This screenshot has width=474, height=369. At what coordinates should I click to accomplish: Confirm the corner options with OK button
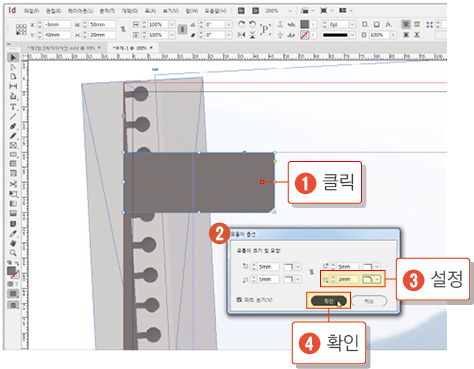coord(329,301)
